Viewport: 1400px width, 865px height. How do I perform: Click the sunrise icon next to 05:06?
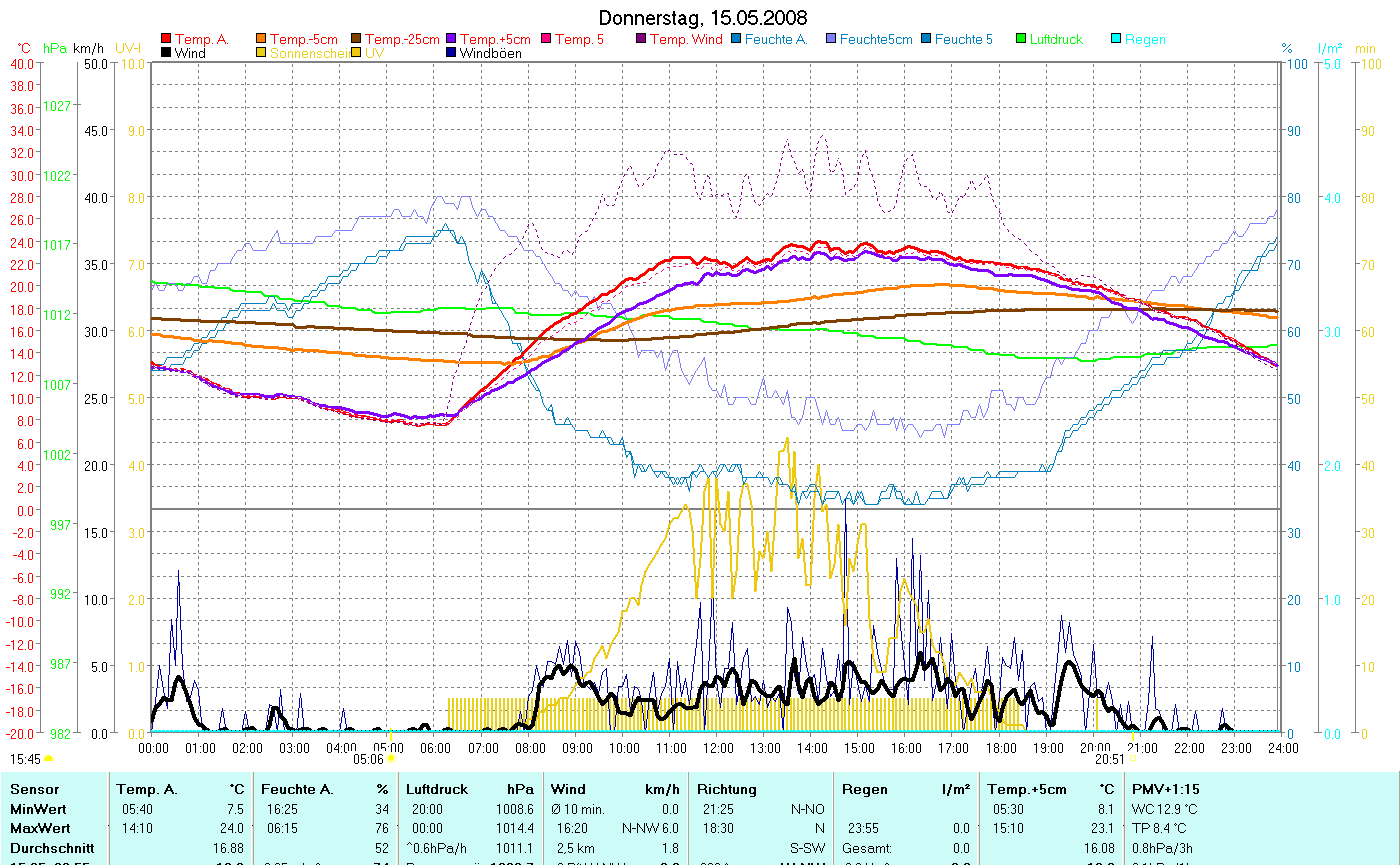[390, 759]
